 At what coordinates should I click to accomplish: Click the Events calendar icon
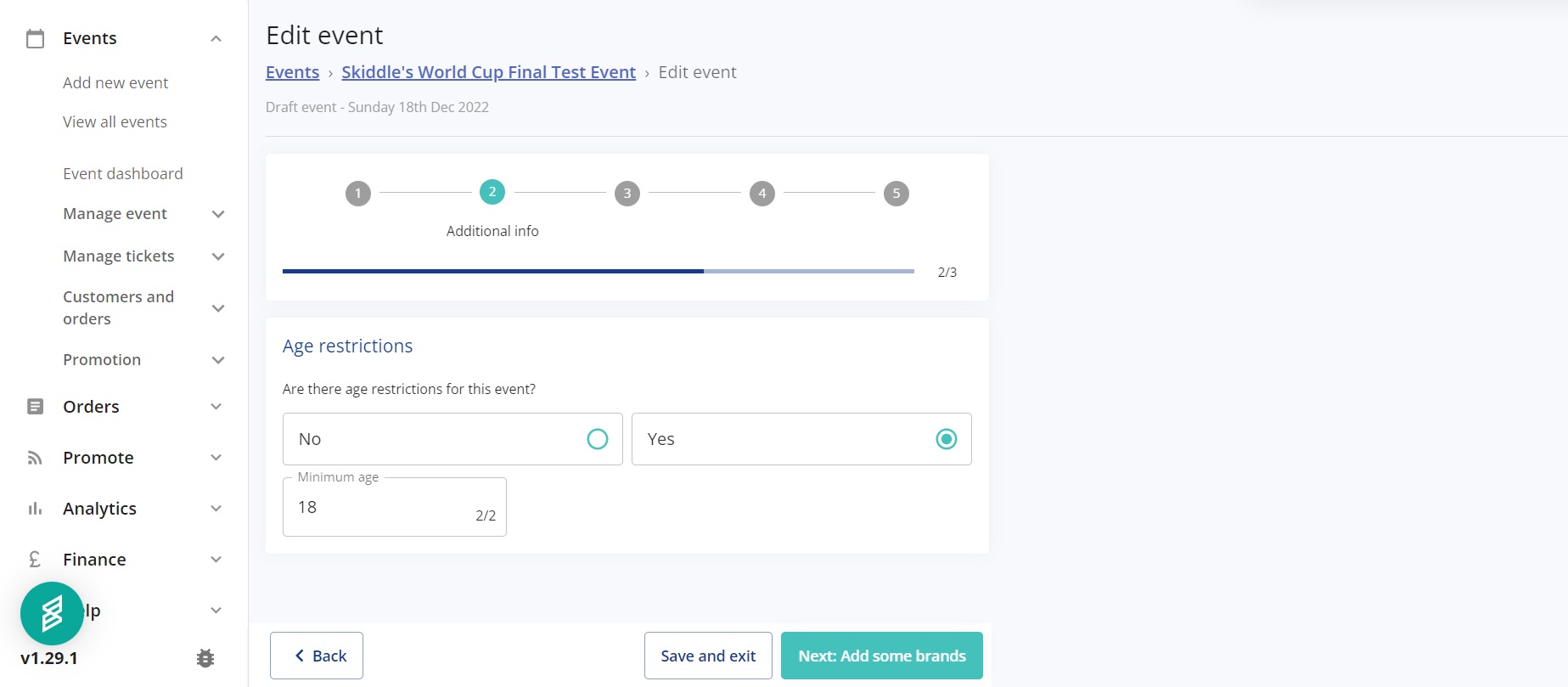(x=35, y=38)
